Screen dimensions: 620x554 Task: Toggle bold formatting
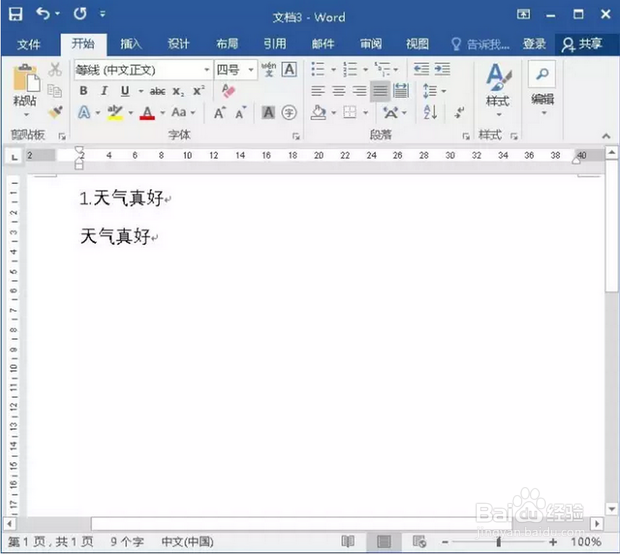coord(83,91)
